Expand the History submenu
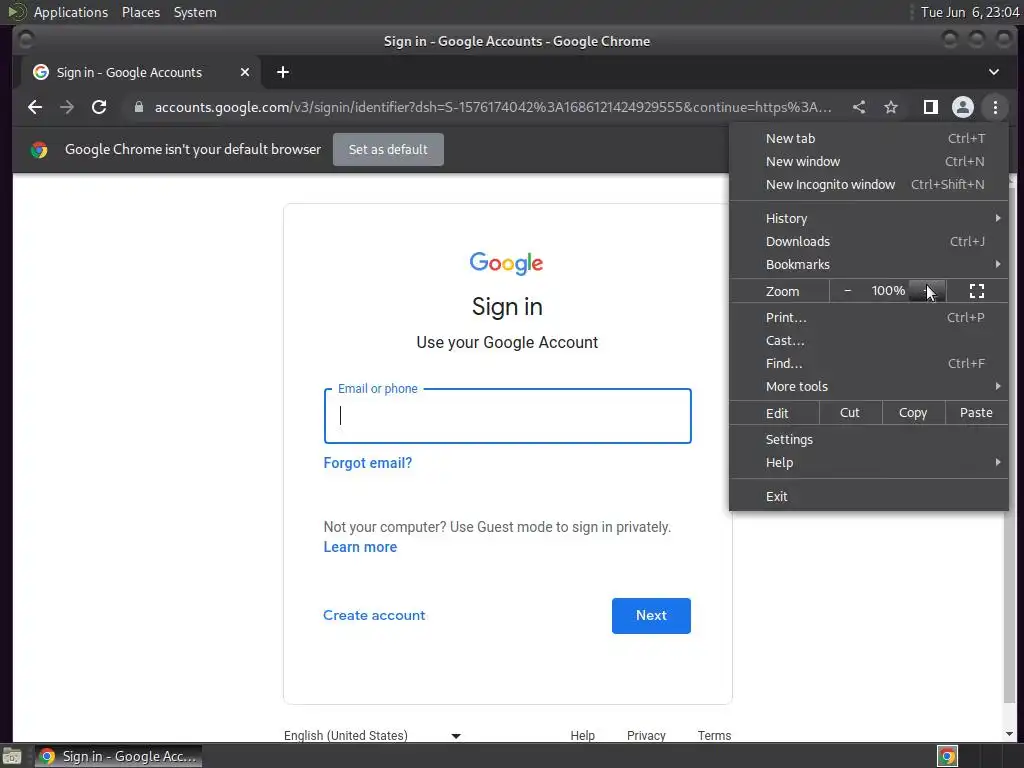1024x768 pixels. (869, 218)
